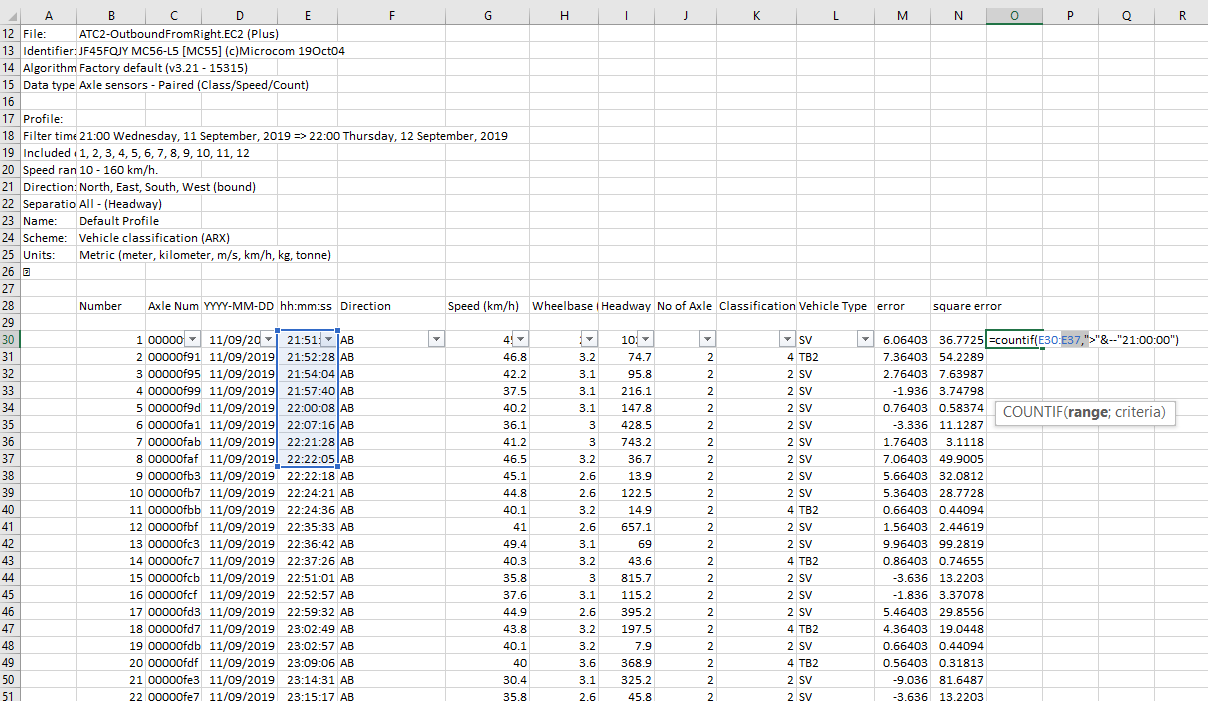Image resolution: width=1208 pixels, height=701 pixels.
Task: Click the error value '9.96403'
Action: 904,544
